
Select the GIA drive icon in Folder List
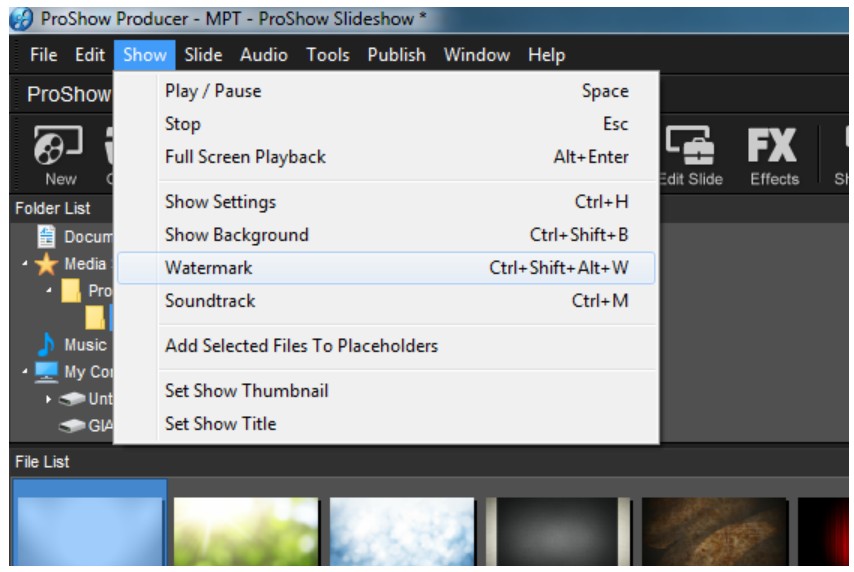pyautogui.click(x=72, y=425)
